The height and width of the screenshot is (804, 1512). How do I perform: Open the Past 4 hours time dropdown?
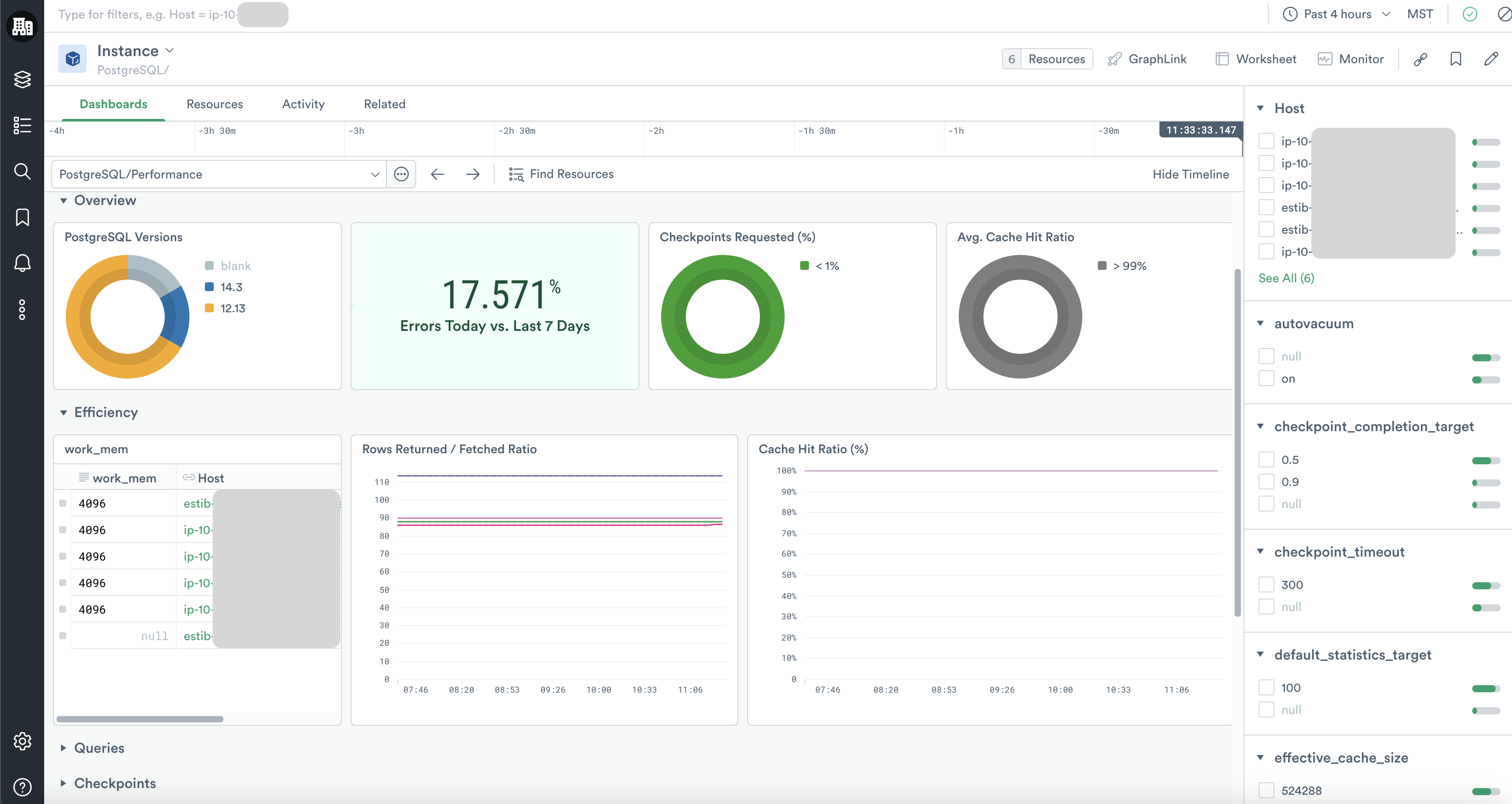[x=1337, y=14]
